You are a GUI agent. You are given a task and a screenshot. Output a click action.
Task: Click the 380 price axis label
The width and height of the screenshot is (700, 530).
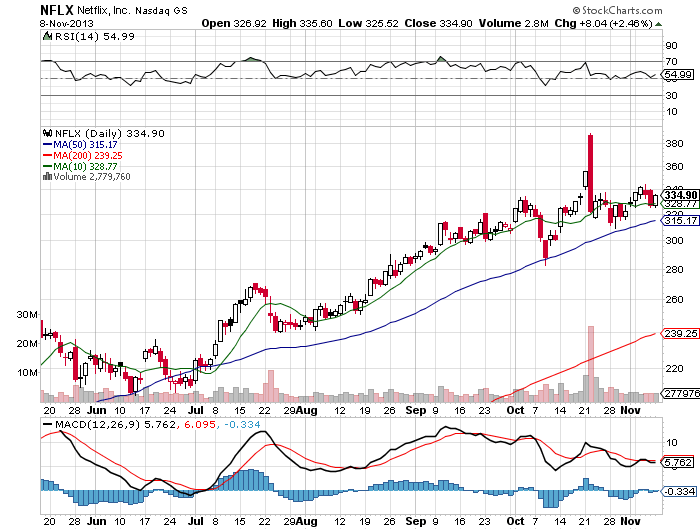point(674,144)
